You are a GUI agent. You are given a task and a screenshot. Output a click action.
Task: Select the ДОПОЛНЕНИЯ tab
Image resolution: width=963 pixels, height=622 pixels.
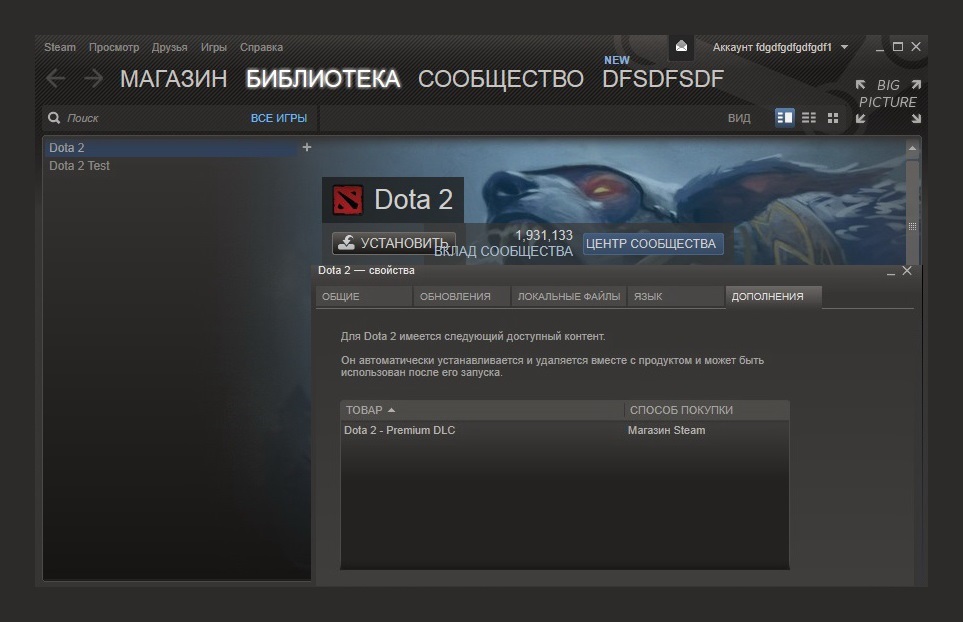point(773,297)
